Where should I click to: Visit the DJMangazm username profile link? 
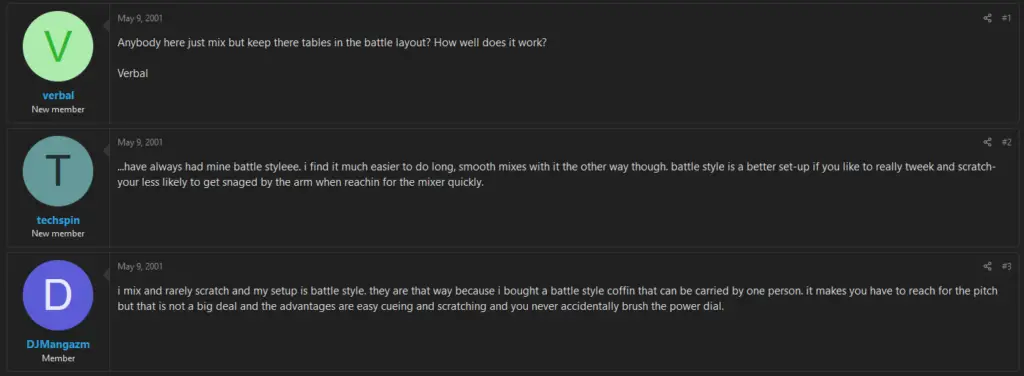[x=58, y=344]
